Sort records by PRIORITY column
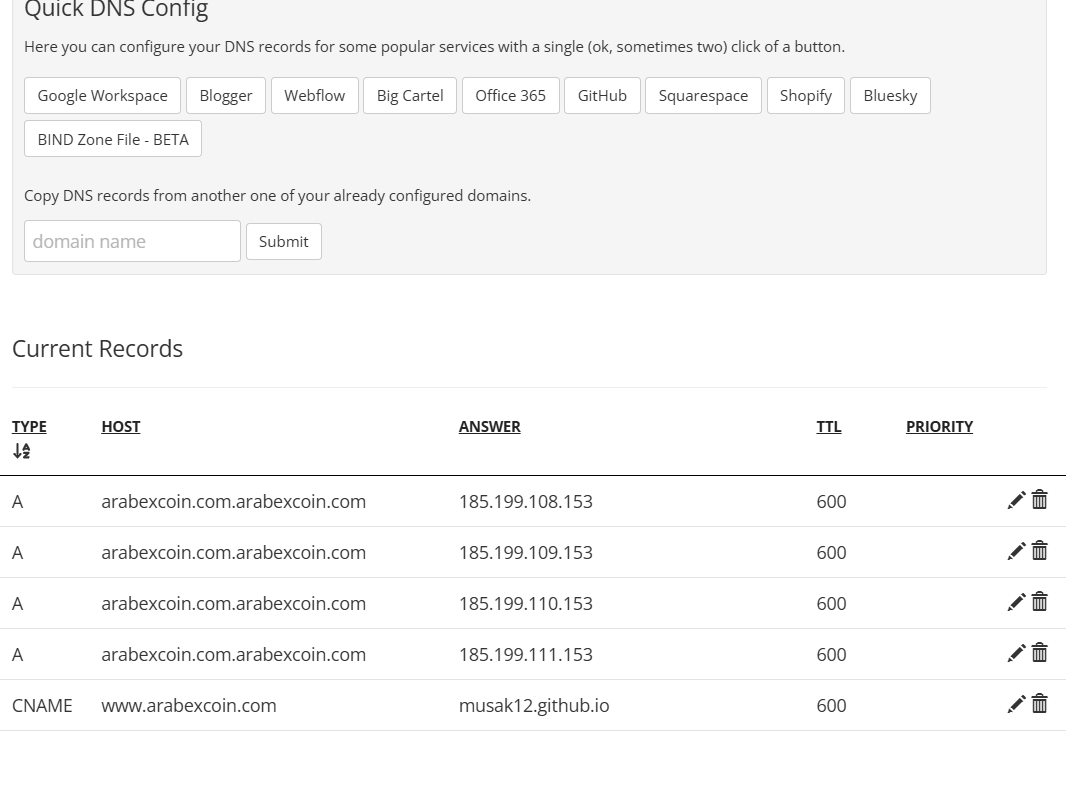This screenshot has width=1079, height=810. point(939,426)
